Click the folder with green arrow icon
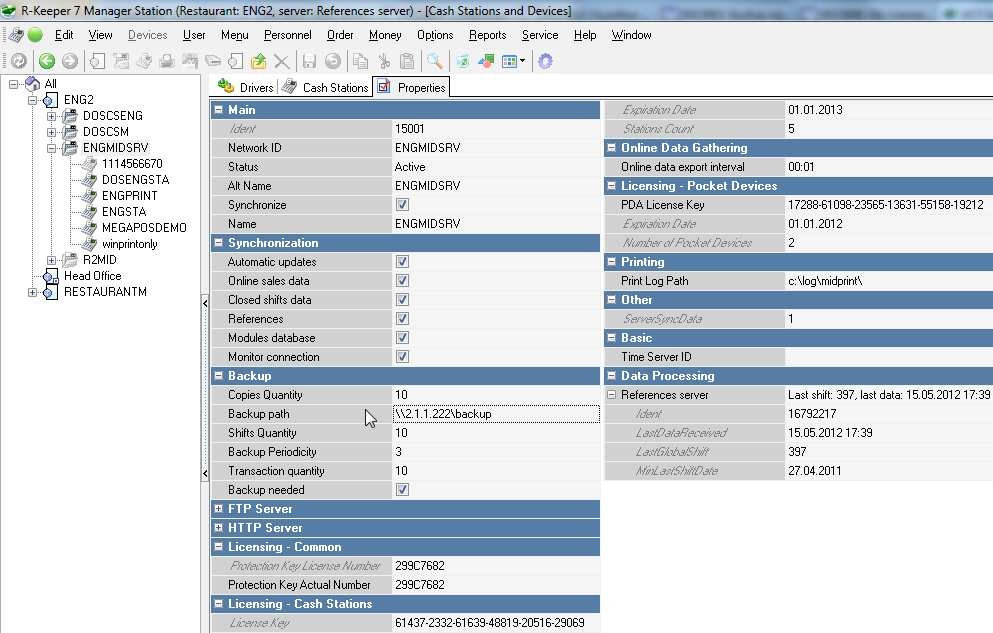Image resolution: width=993 pixels, height=633 pixels. click(259, 61)
